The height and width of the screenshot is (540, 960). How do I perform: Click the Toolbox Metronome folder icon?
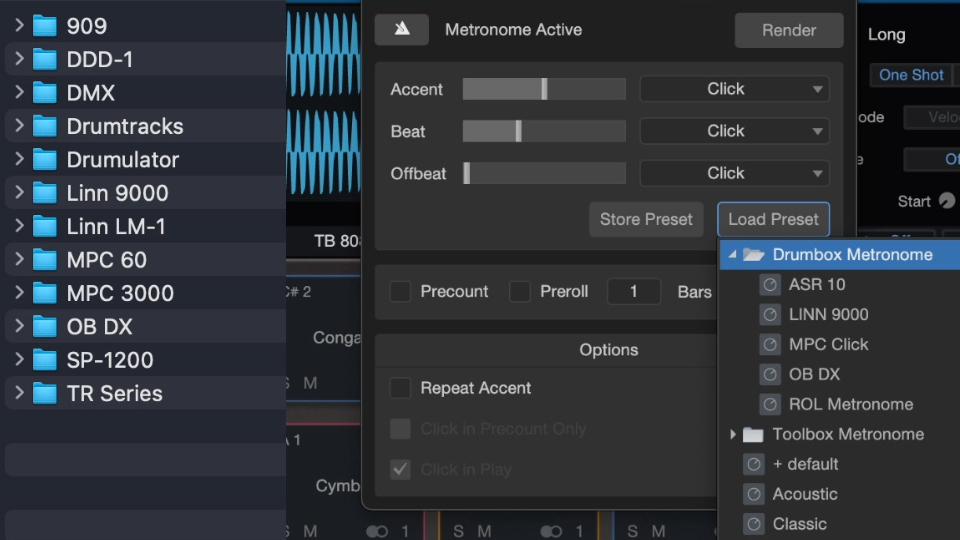754,435
